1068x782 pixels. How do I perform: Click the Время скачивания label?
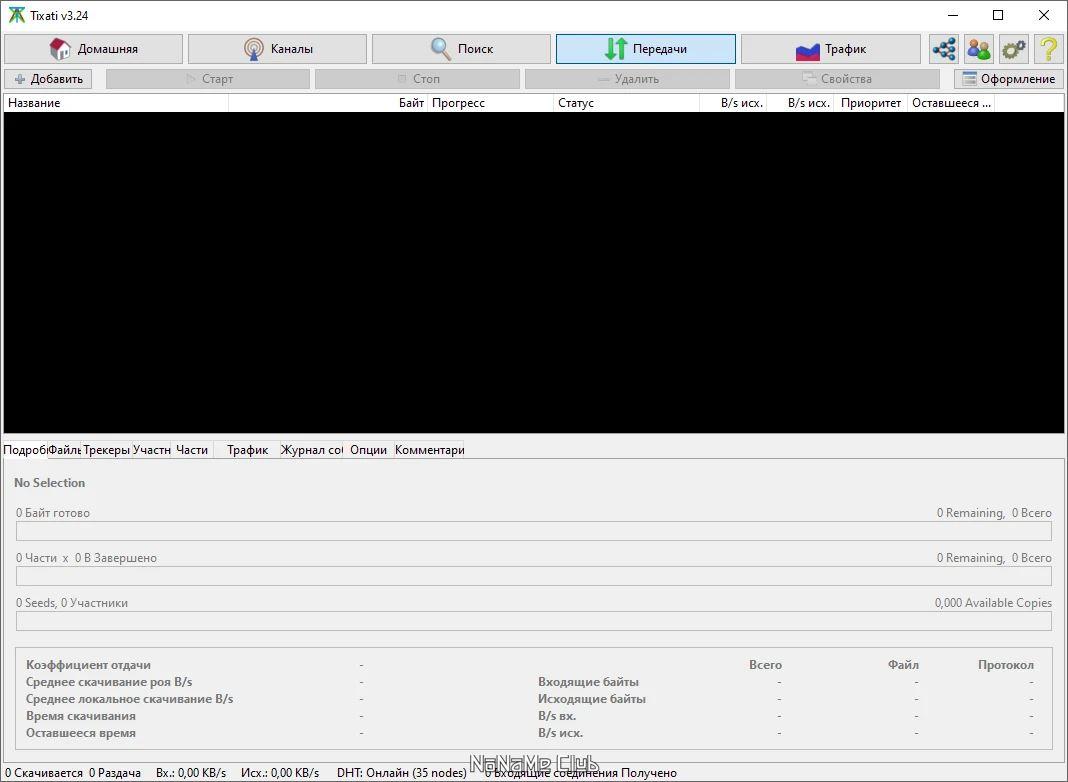click(x=80, y=716)
